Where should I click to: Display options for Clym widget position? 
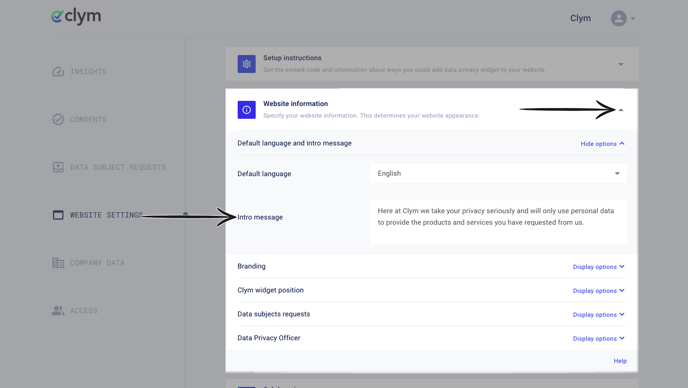point(598,291)
